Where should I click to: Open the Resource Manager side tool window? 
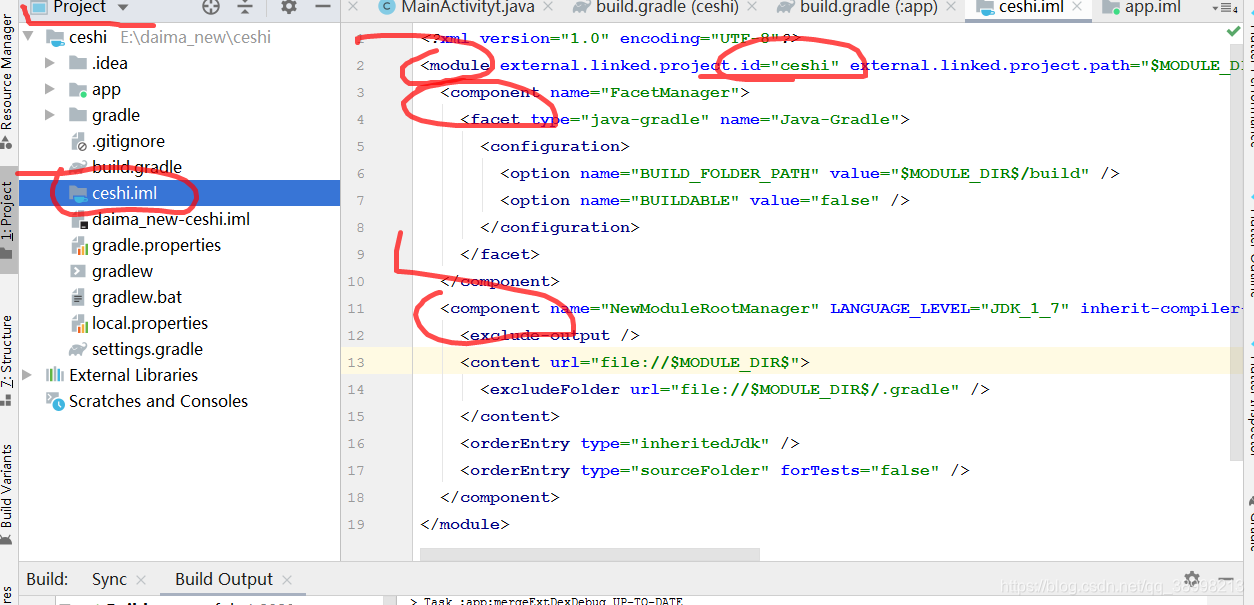[8, 82]
